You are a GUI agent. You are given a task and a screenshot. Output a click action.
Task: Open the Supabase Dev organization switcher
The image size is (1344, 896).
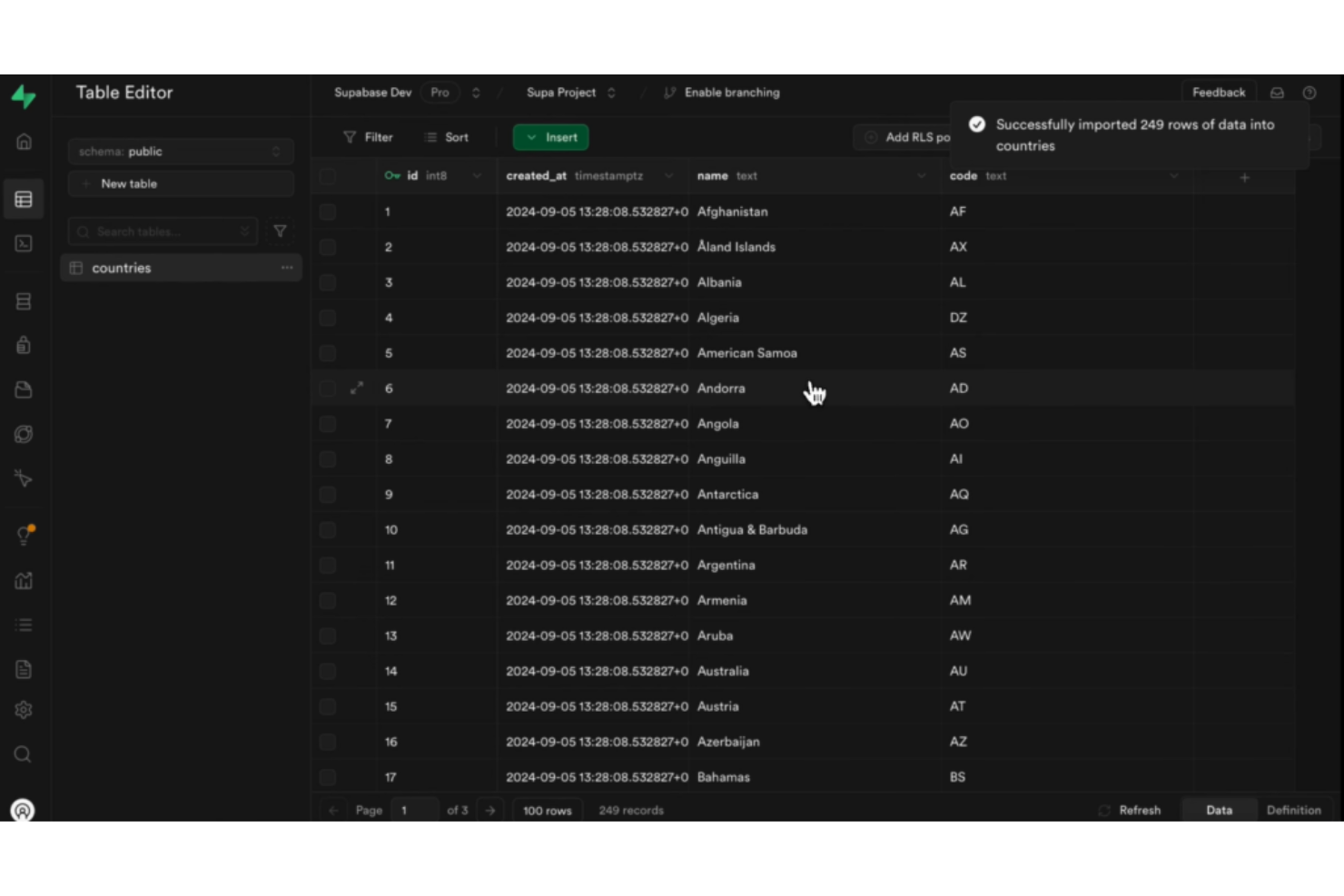(x=475, y=93)
